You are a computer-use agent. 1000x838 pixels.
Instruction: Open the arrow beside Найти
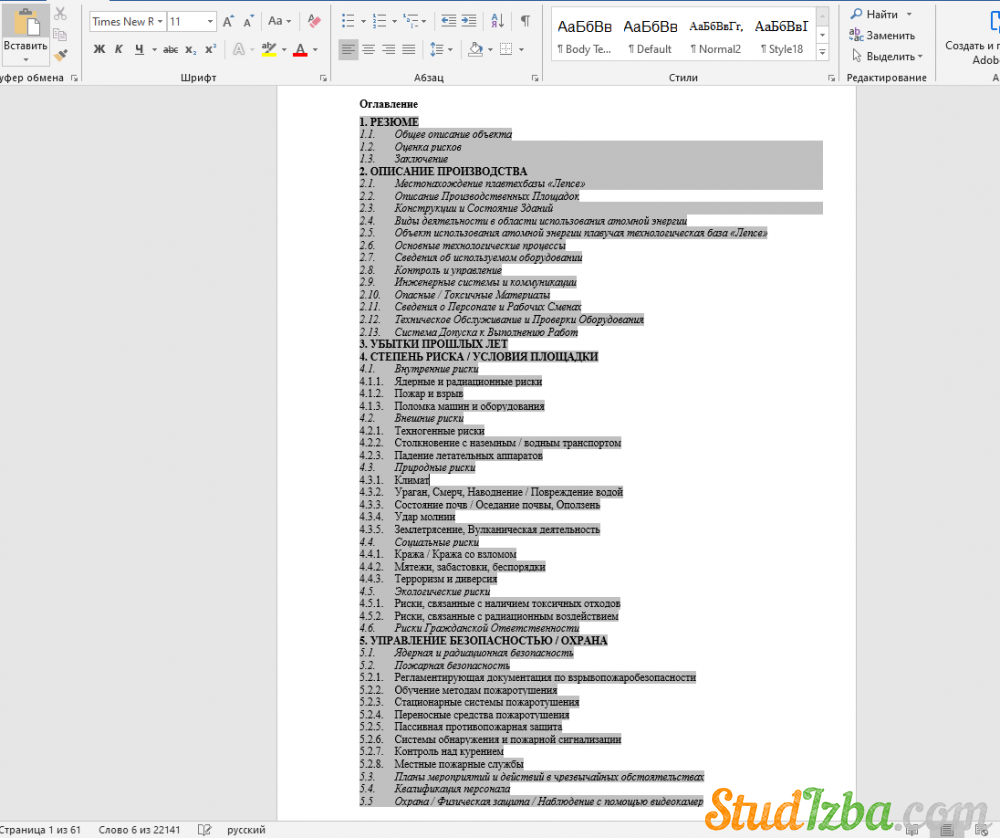909,14
